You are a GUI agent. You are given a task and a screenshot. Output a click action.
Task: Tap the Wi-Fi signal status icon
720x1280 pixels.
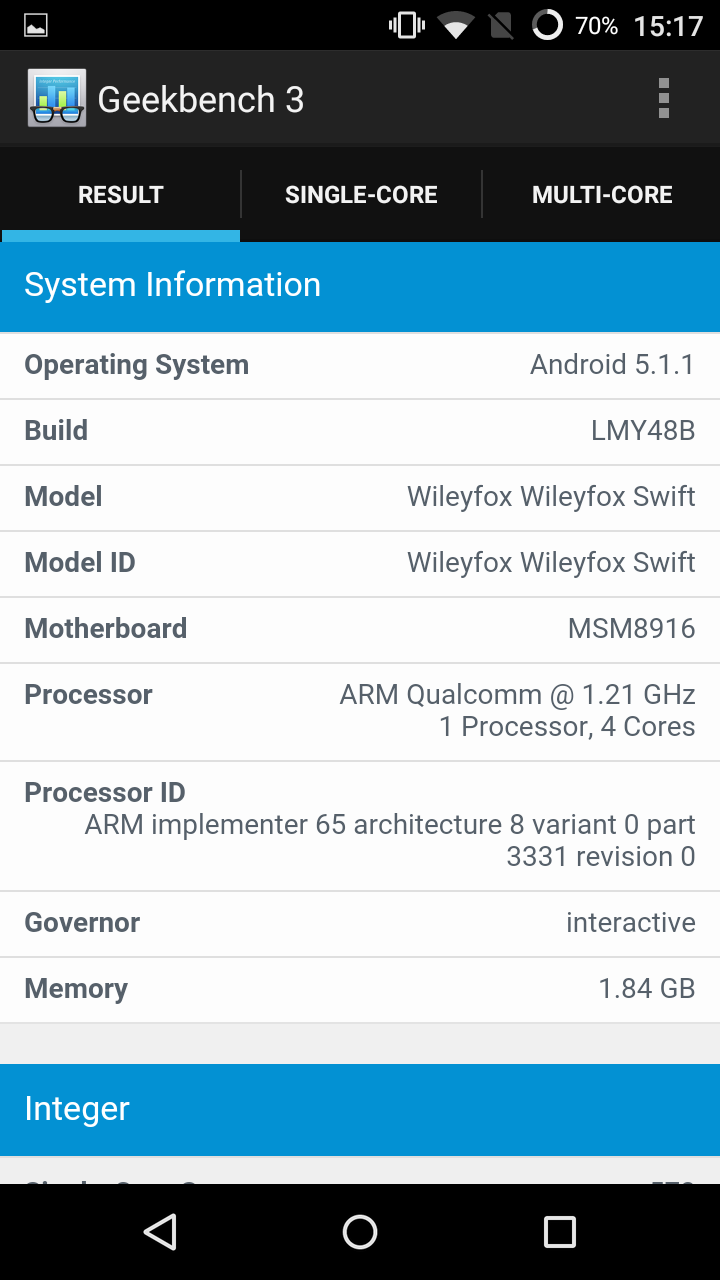coord(456,26)
